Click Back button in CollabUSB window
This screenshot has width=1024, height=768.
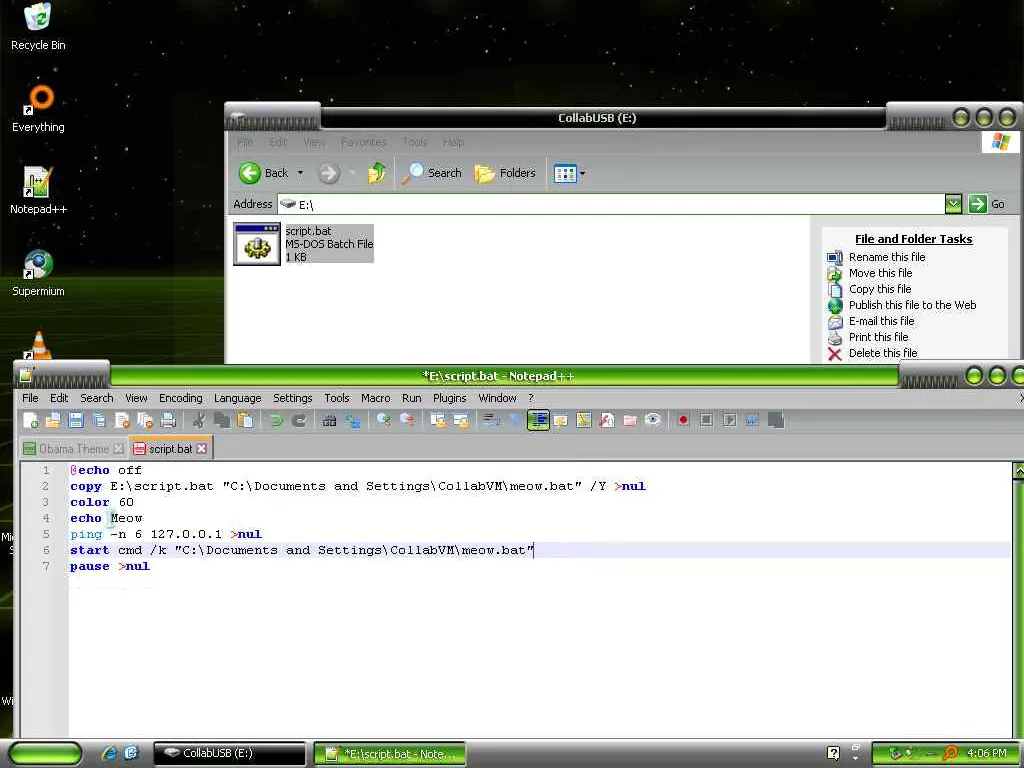(263, 173)
